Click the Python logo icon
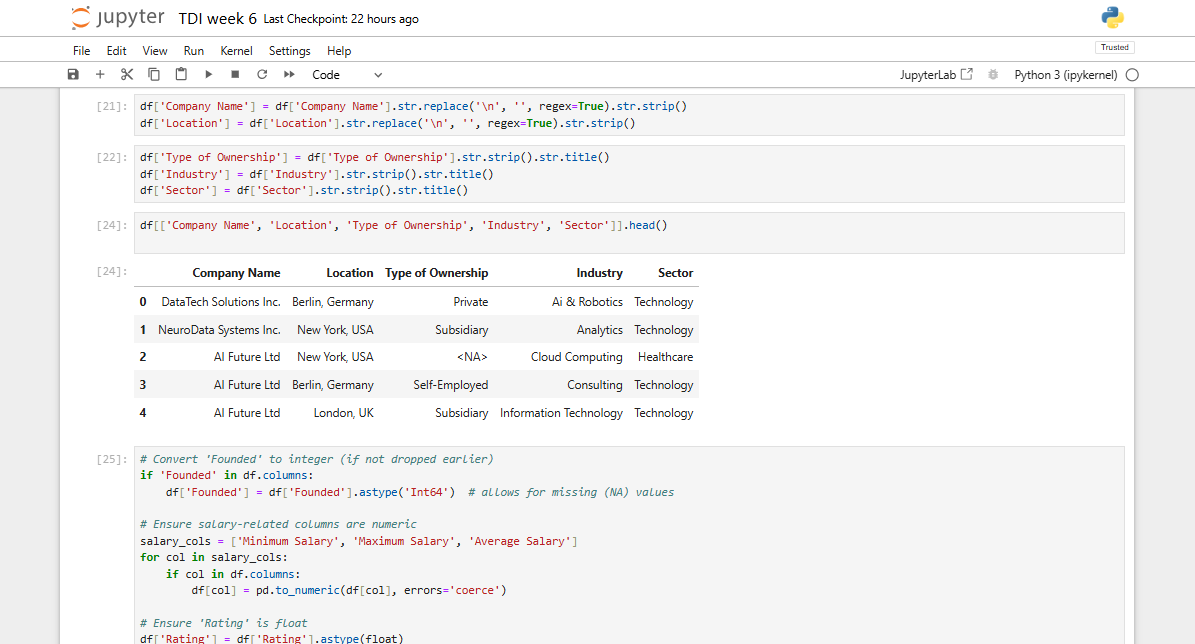This screenshot has height=644, width=1195. click(1113, 18)
